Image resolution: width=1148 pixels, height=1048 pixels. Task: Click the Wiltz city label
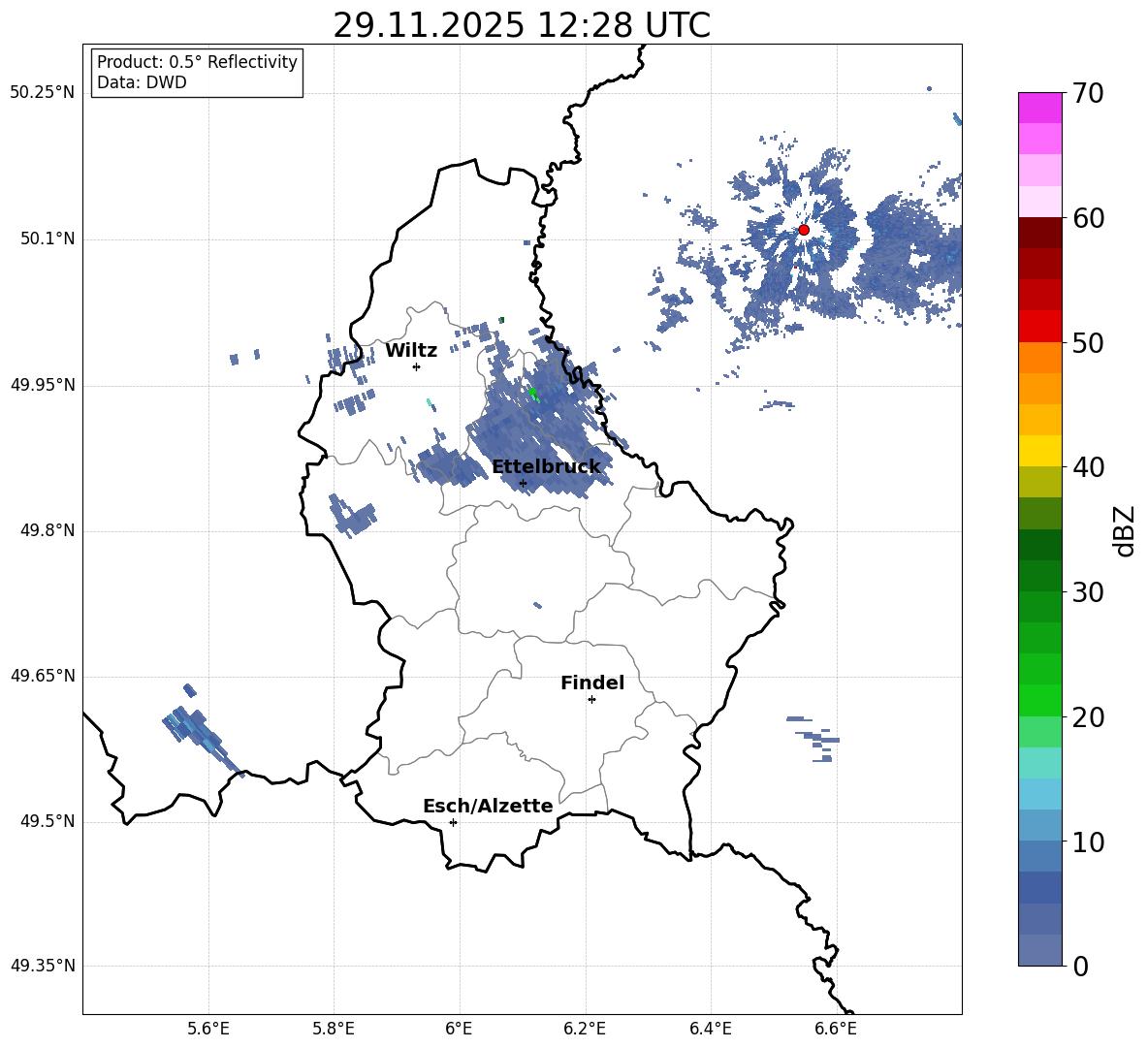[411, 351]
